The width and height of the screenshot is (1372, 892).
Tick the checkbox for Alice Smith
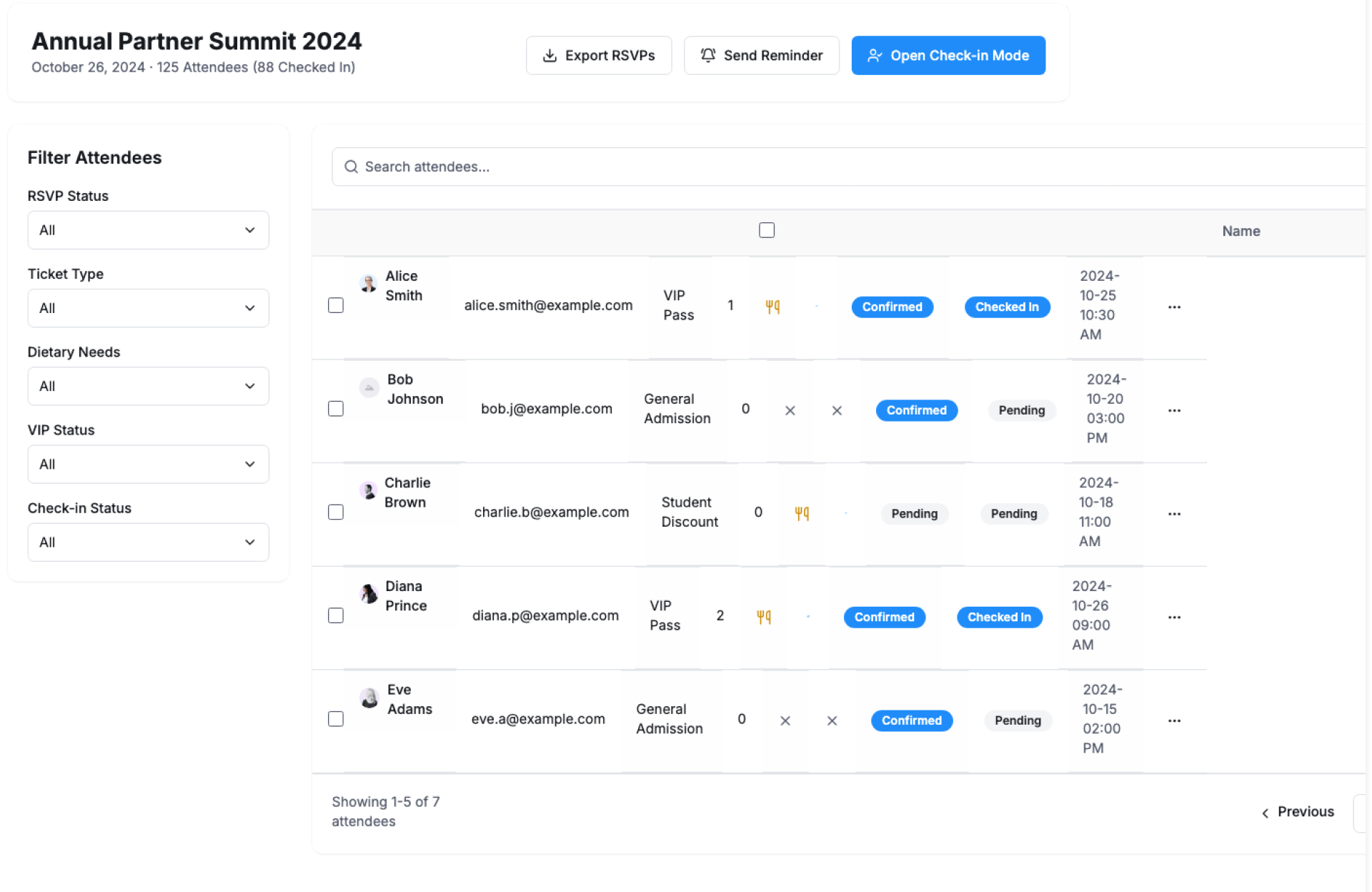click(x=336, y=306)
